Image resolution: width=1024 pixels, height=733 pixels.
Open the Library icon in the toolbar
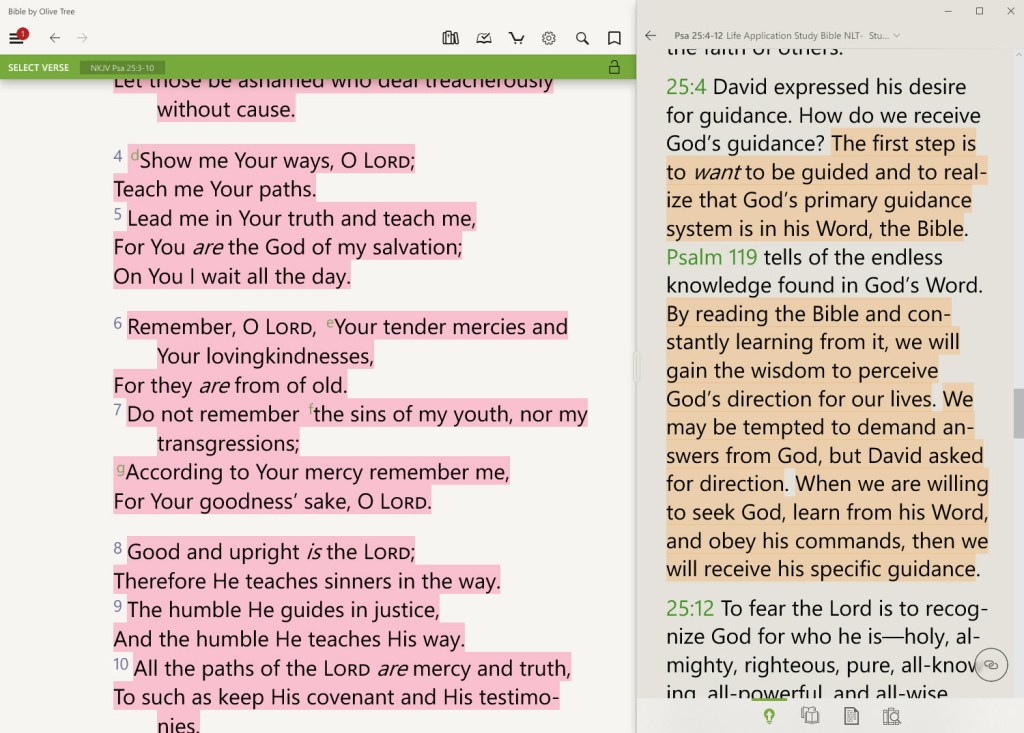click(450, 38)
